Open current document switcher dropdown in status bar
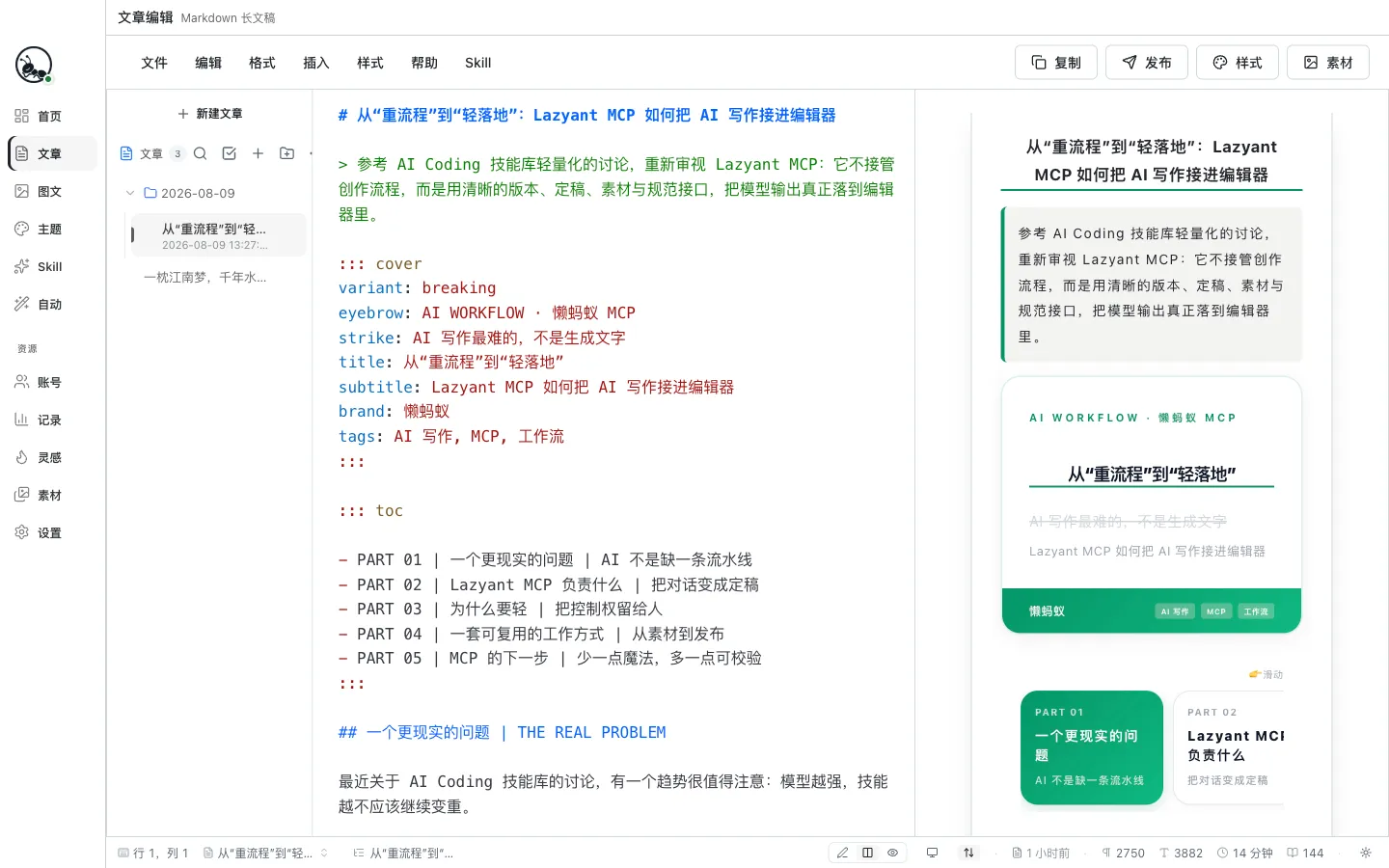The width and height of the screenshot is (1389, 868). tap(265, 853)
